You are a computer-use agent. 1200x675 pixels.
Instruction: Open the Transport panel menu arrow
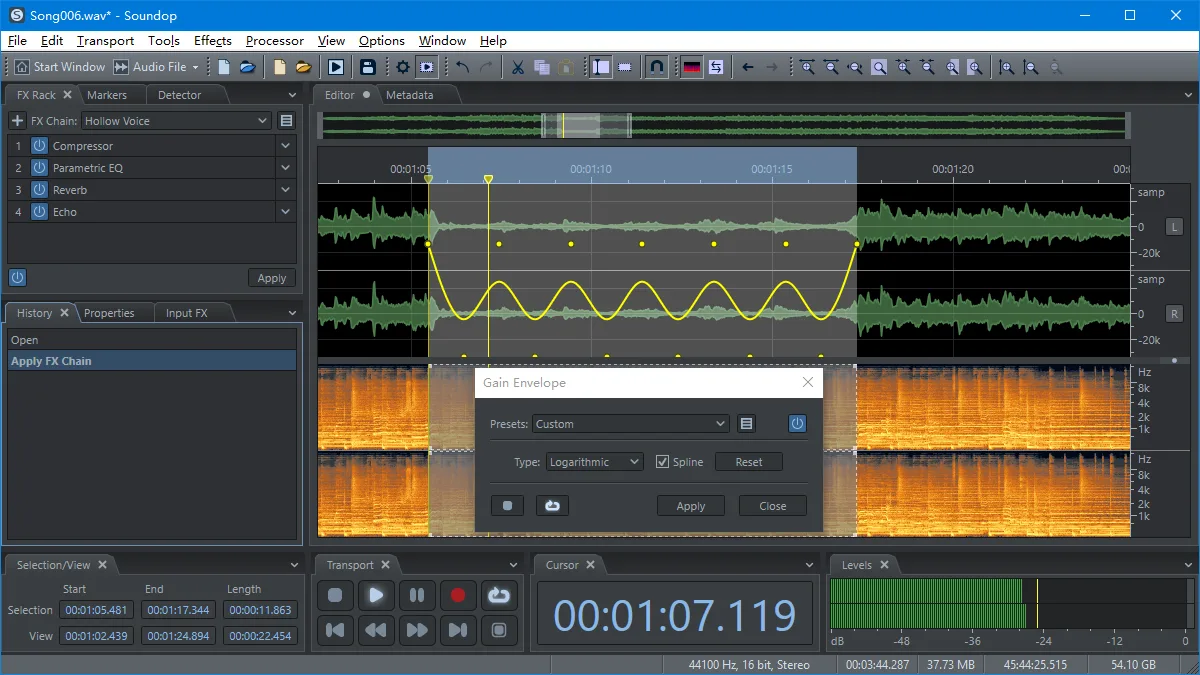click(x=514, y=566)
